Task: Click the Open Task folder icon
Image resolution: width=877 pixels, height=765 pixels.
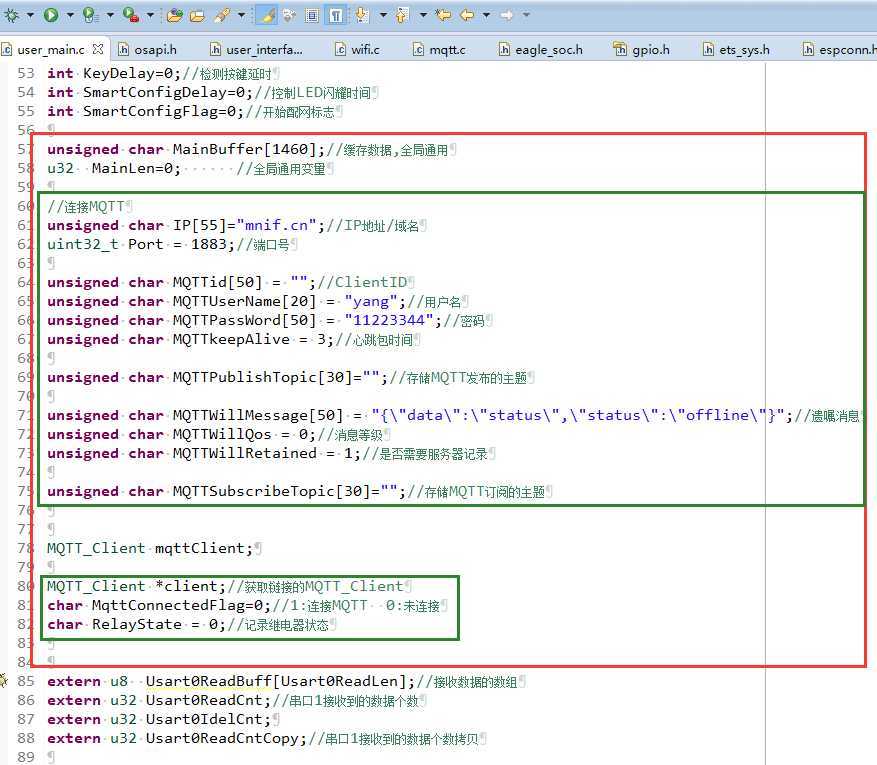Action: 197,15
